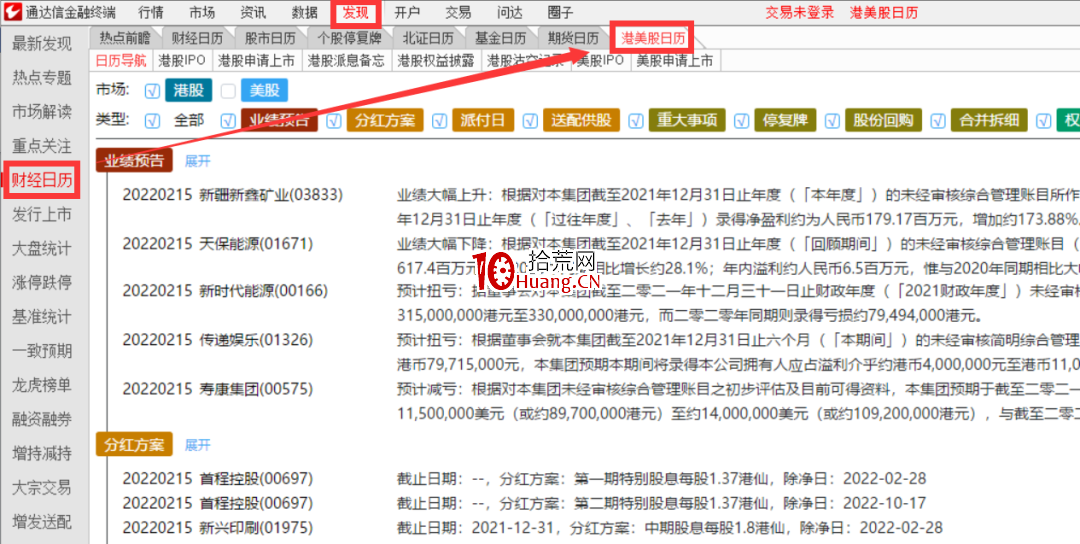Select the 美股申请上市 sub-tab
The image size is (1080, 544).
pos(674,61)
